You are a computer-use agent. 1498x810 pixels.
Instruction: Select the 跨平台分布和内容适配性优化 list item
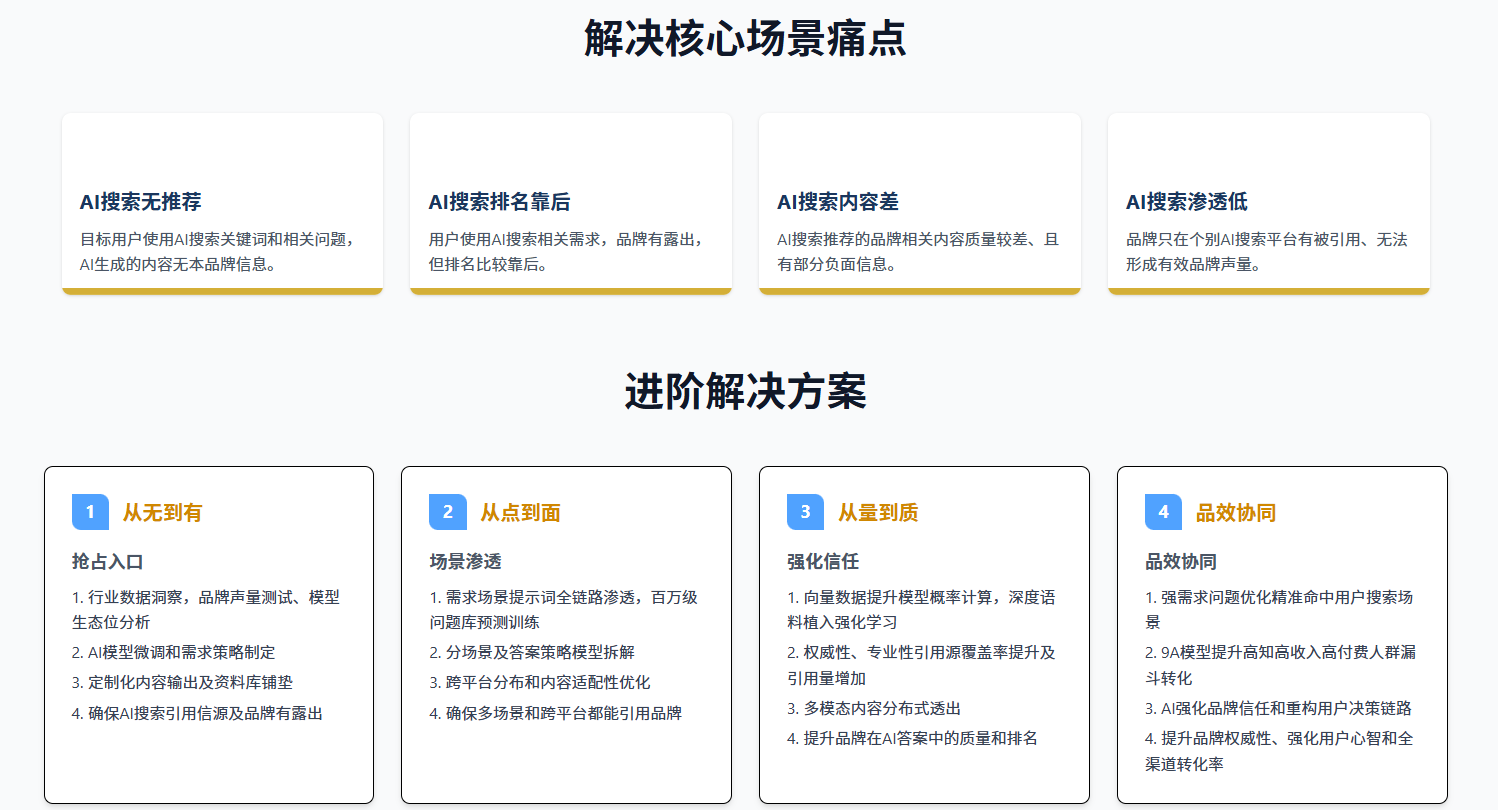pos(540,682)
